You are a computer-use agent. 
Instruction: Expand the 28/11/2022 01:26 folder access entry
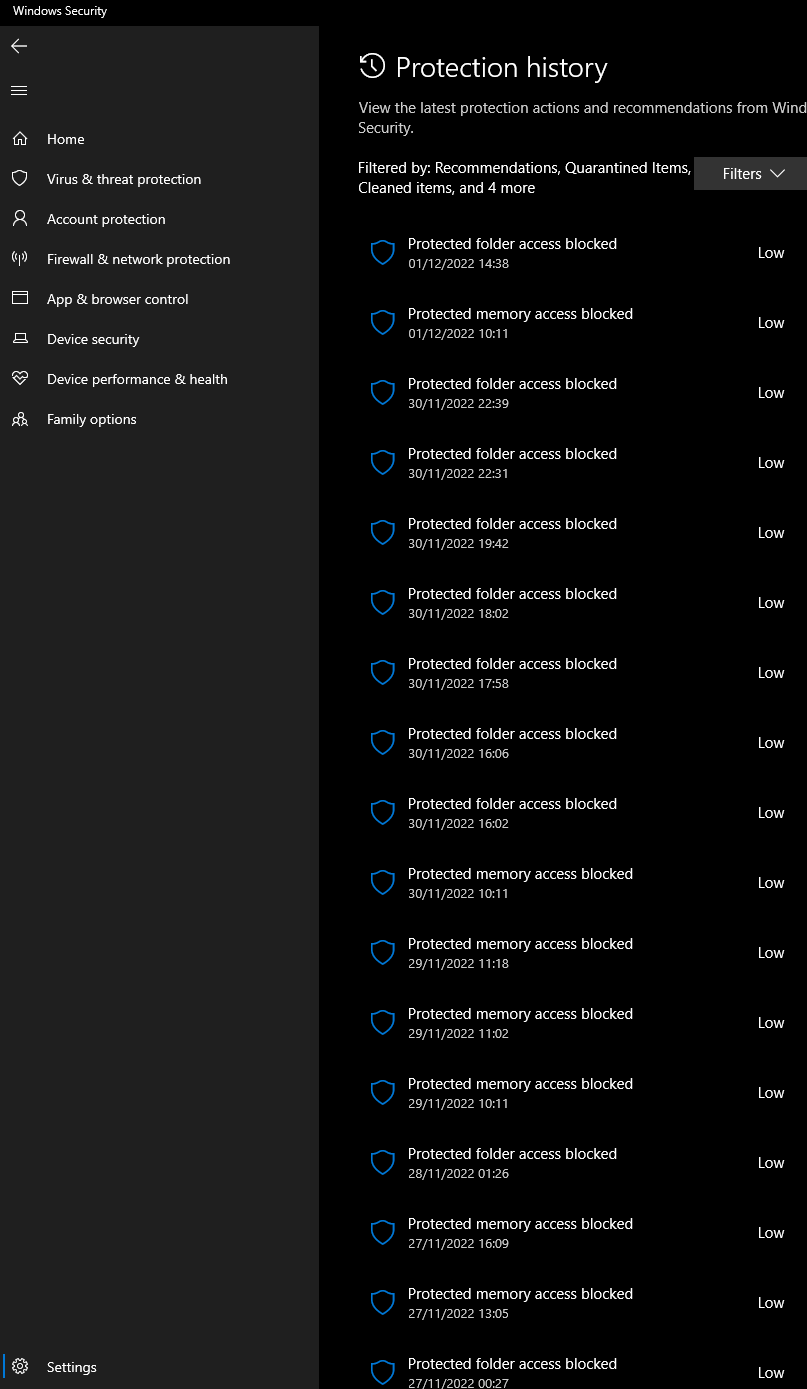coord(582,1163)
